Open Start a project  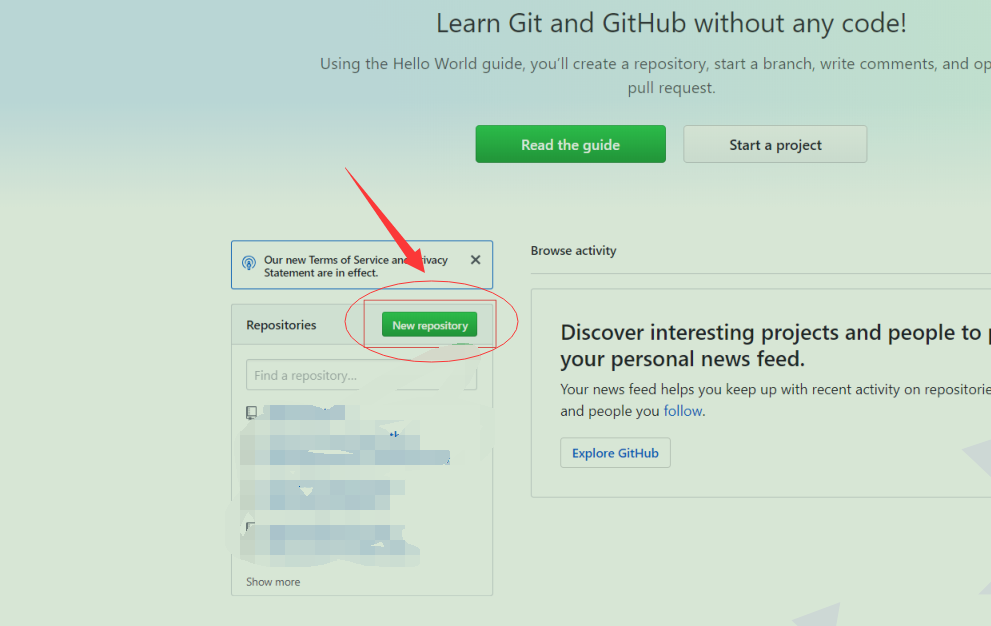click(775, 144)
